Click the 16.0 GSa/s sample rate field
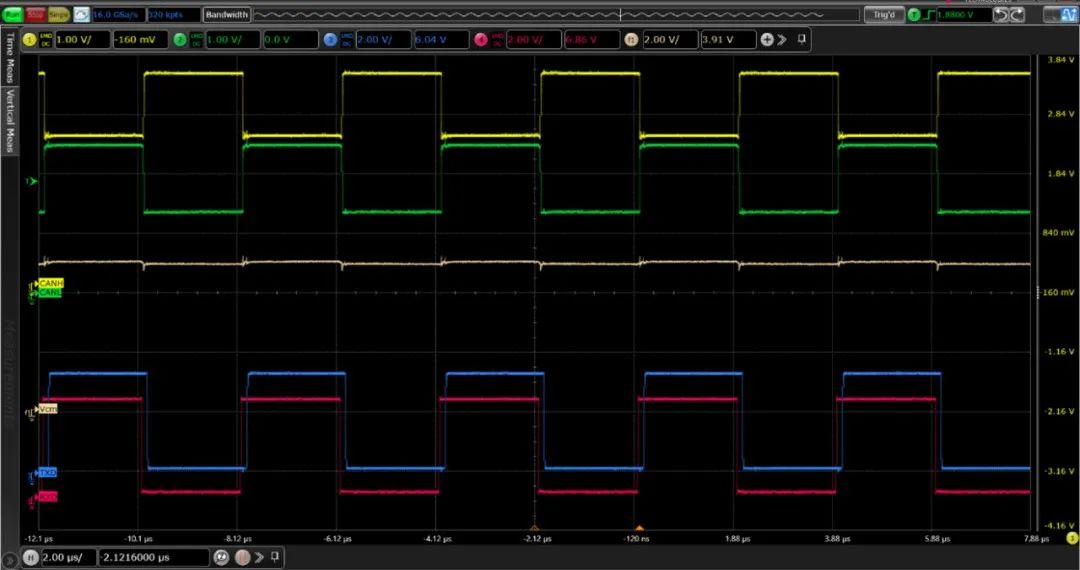 (118, 14)
